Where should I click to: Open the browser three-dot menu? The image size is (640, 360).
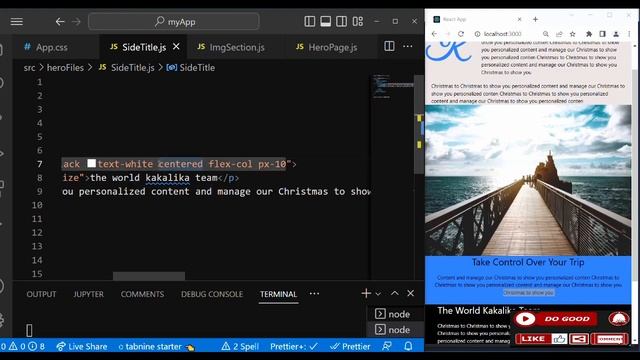click(629, 34)
